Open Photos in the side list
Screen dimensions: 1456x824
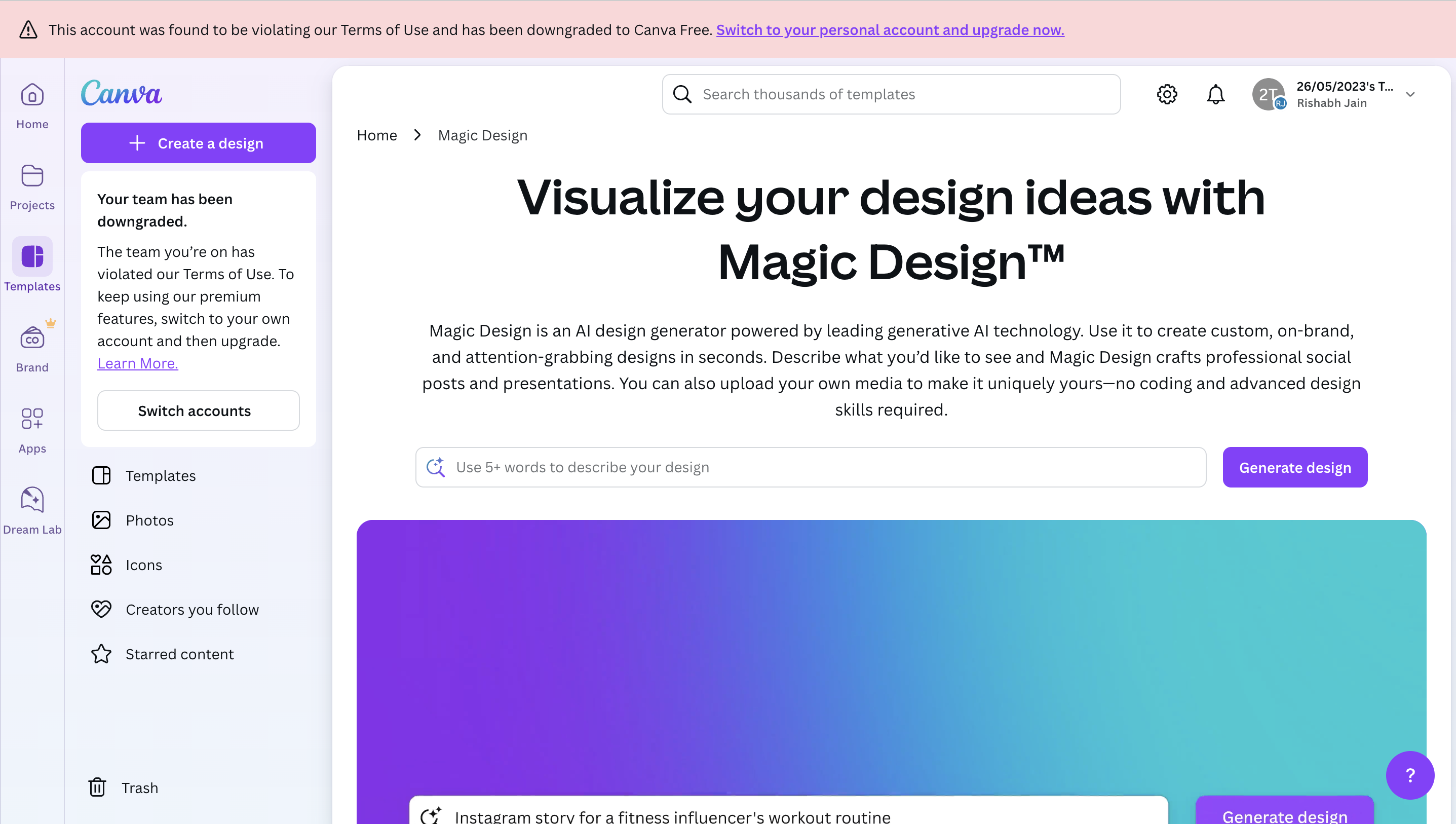[x=198, y=520]
